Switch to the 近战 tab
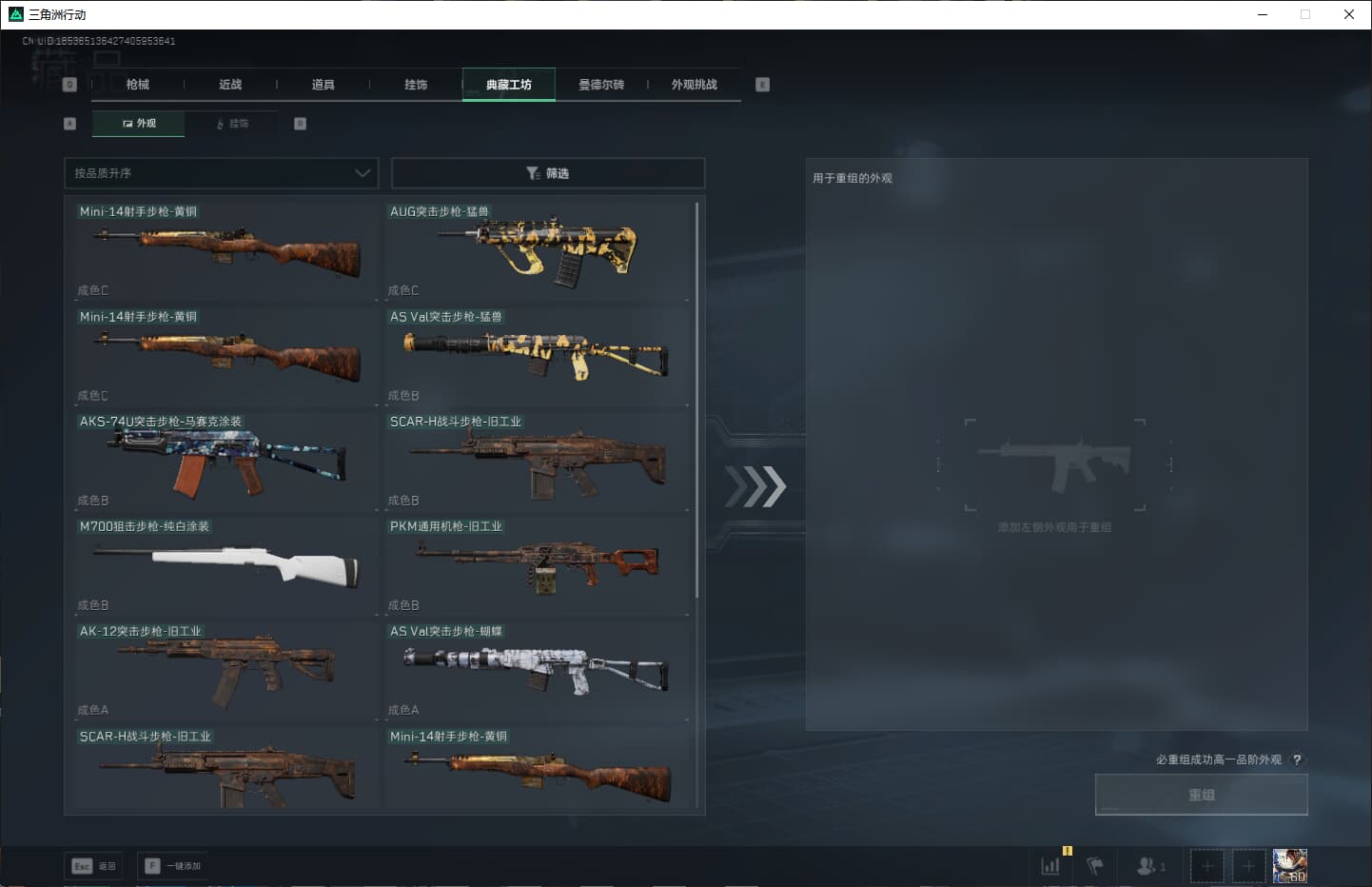Image resolution: width=1372 pixels, height=887 pixels. (230, 85)
